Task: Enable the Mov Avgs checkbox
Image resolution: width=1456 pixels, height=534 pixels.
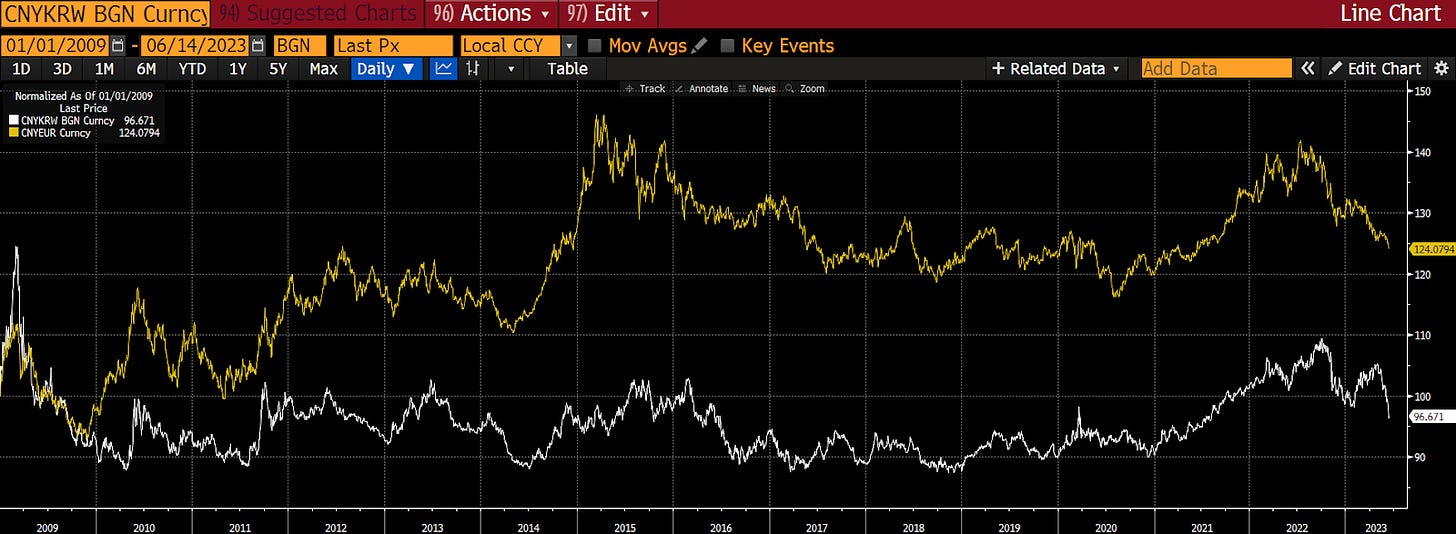Action: pyautogui.click(x=595, y=45)
